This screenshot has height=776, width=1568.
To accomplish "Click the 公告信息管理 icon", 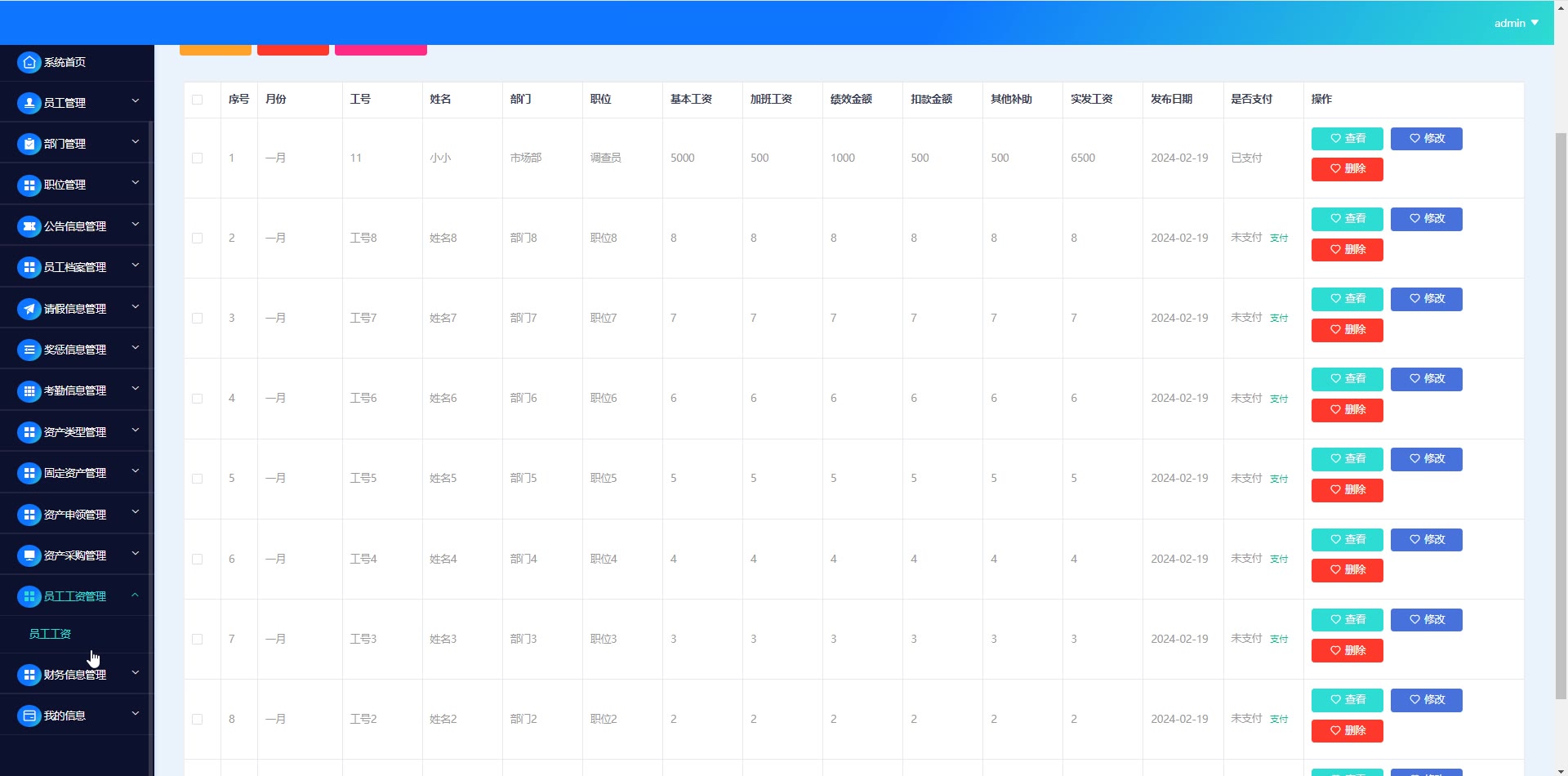I will [29, 226].
